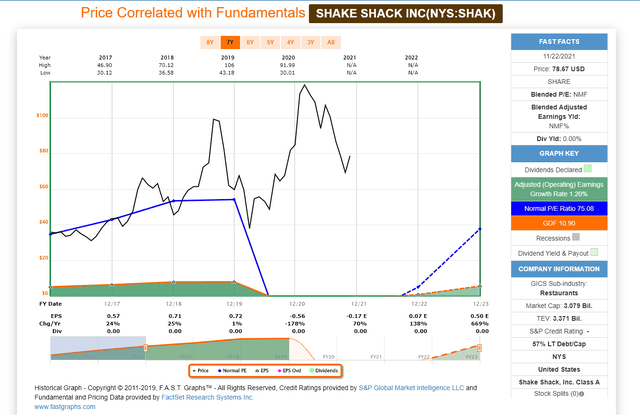The width and height of the screenshot is (640, 417).
Task: Click the TEV 3.371 Bil. entry
Action: 559,319
